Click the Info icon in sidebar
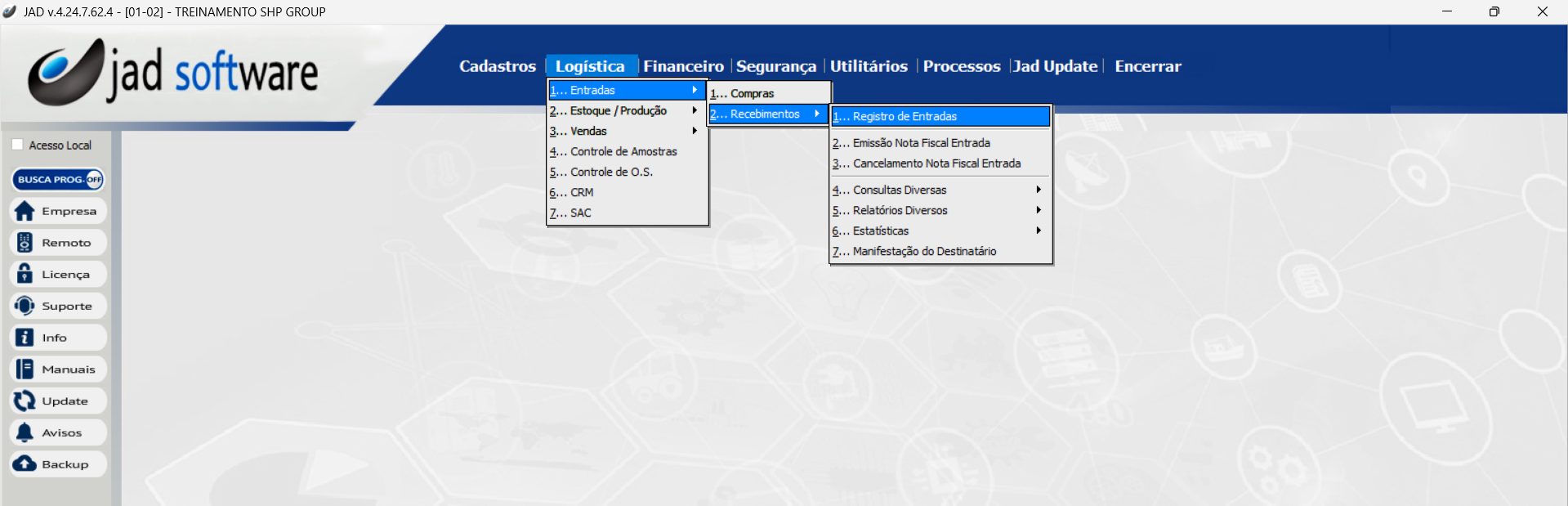Viewport: 1568px width, 506px height. pos(25,338)
